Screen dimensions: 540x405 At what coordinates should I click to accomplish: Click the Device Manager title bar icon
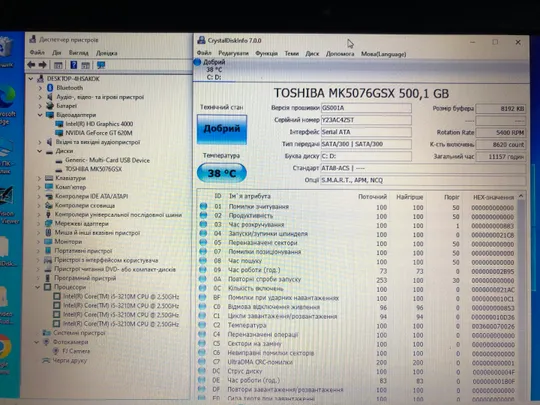[33, 39]
